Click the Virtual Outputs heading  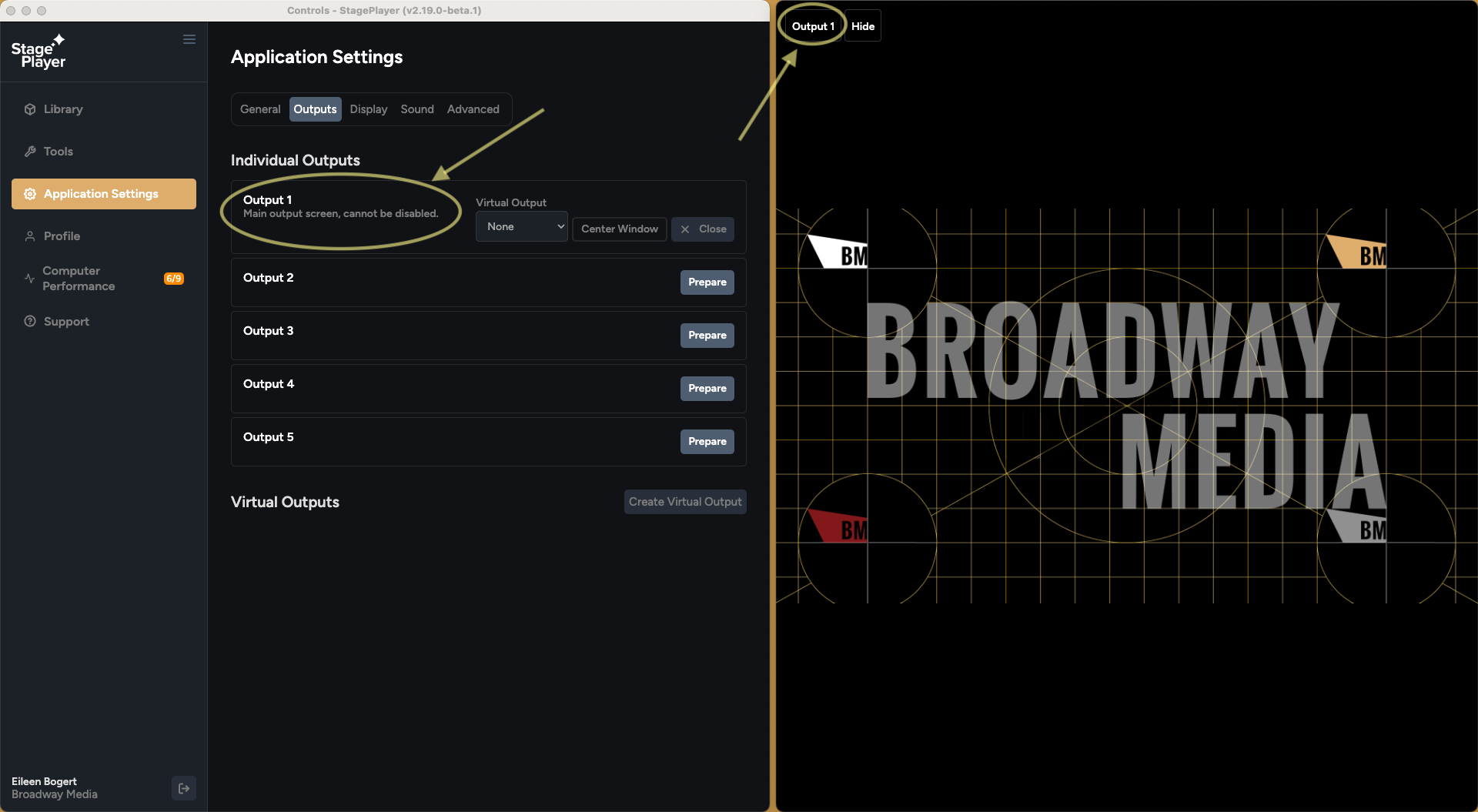tap(285, 502)
